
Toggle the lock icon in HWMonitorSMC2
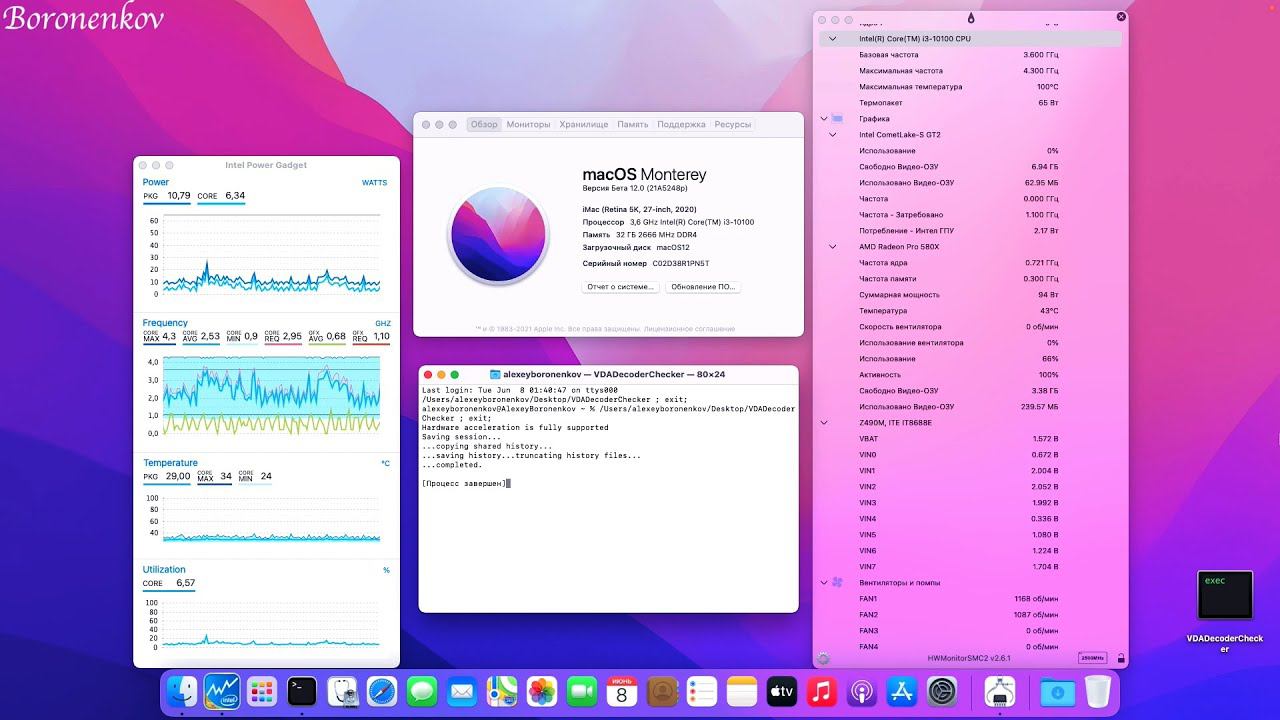click(x=1120, y=658)
